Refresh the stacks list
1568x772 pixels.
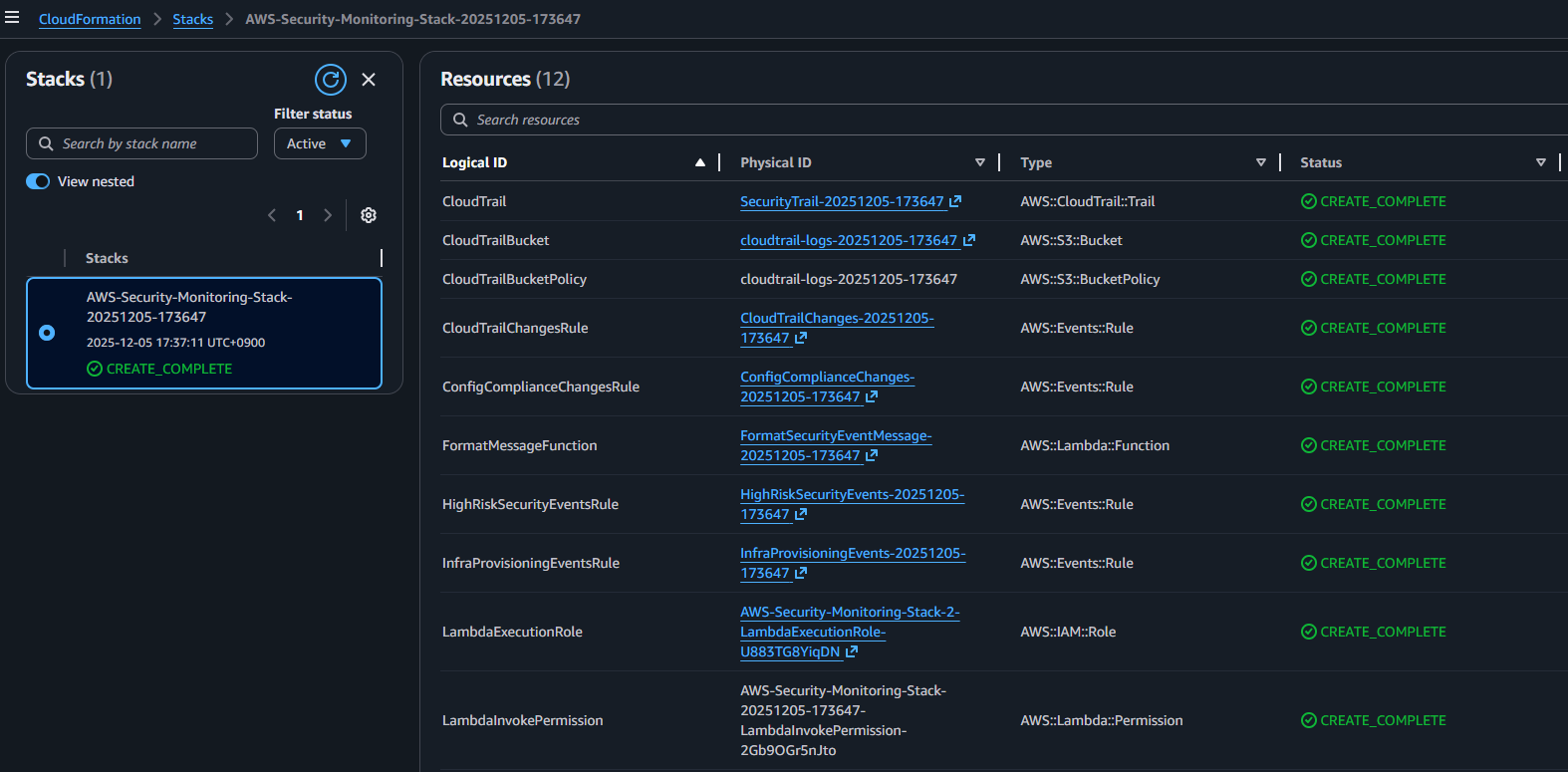[331, 80]
